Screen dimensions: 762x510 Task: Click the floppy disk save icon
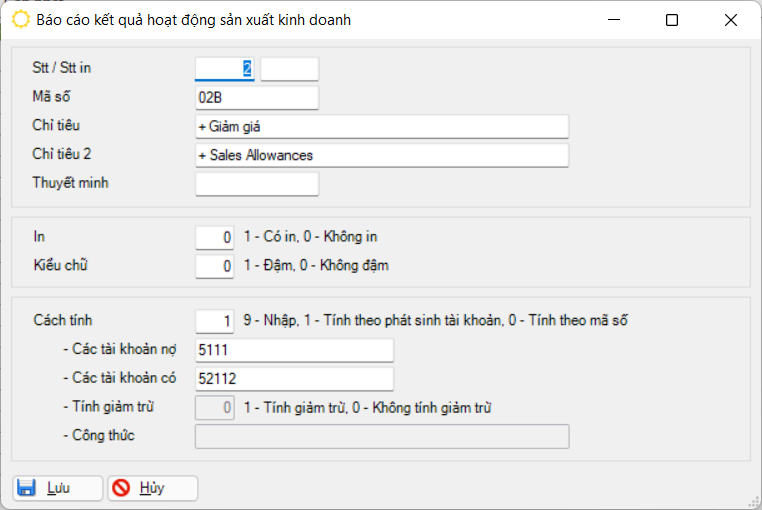[x=27, y=488]
